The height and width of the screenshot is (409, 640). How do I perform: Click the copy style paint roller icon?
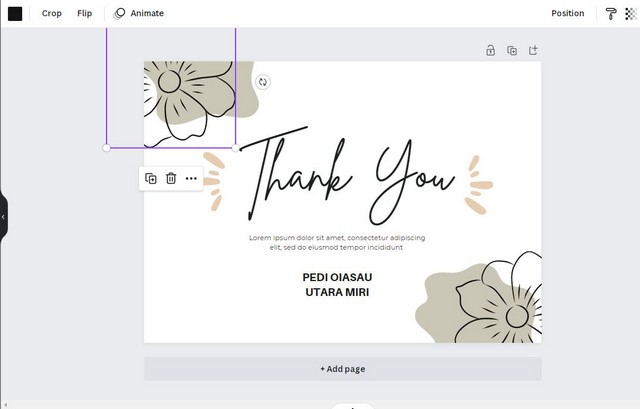(x=611, y=13)
